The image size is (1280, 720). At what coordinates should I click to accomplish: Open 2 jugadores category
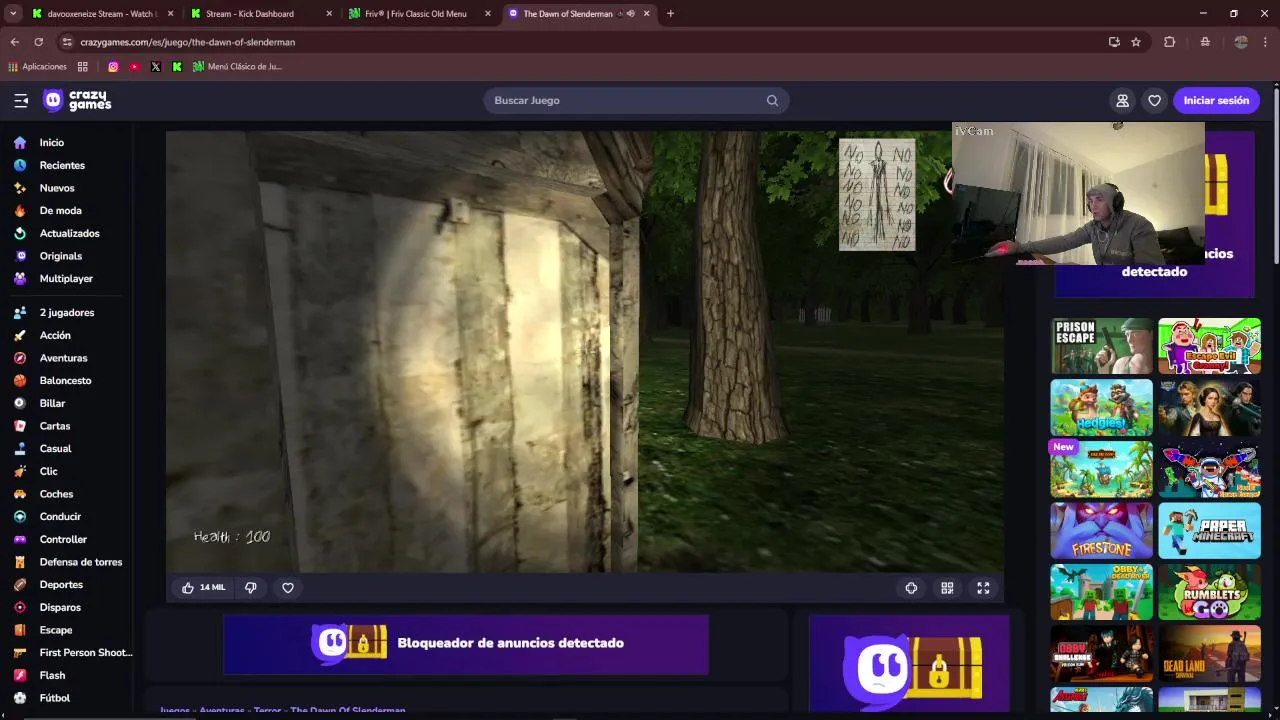click(x=67, y=313)
